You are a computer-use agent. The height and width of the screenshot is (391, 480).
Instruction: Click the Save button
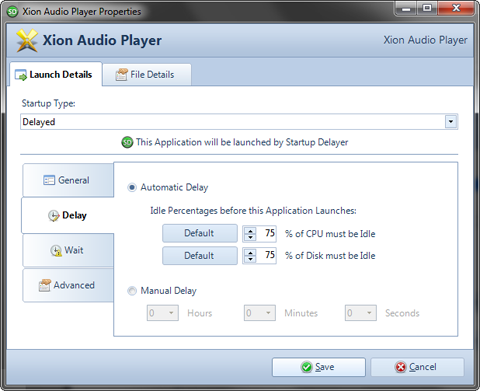tap(319, 367)
